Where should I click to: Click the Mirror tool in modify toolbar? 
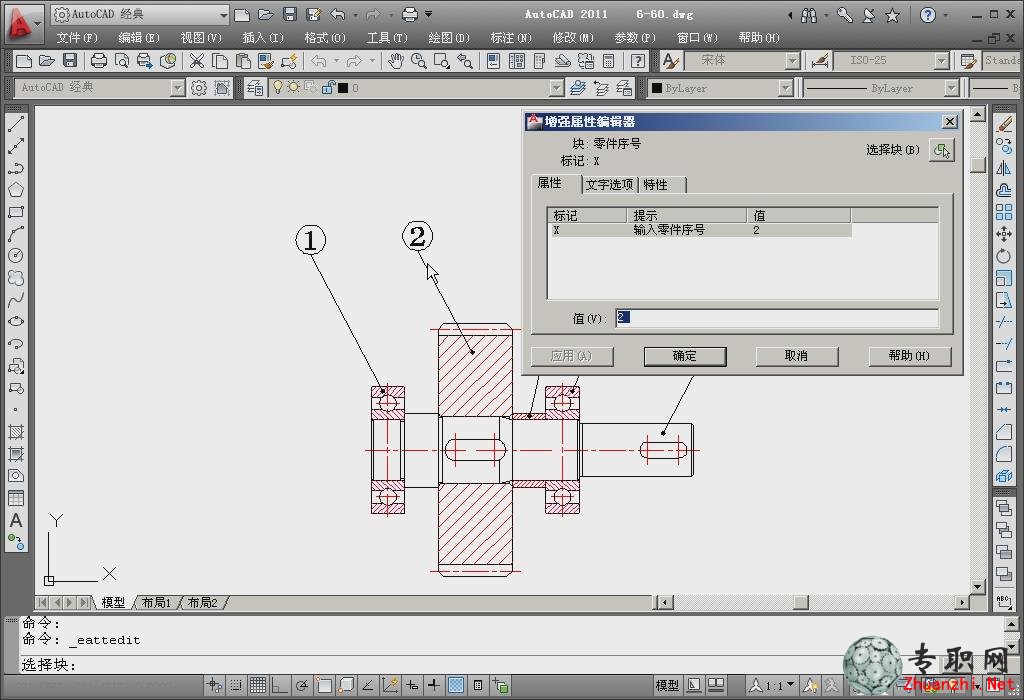pyautogui.click(x=1004, y=168)
